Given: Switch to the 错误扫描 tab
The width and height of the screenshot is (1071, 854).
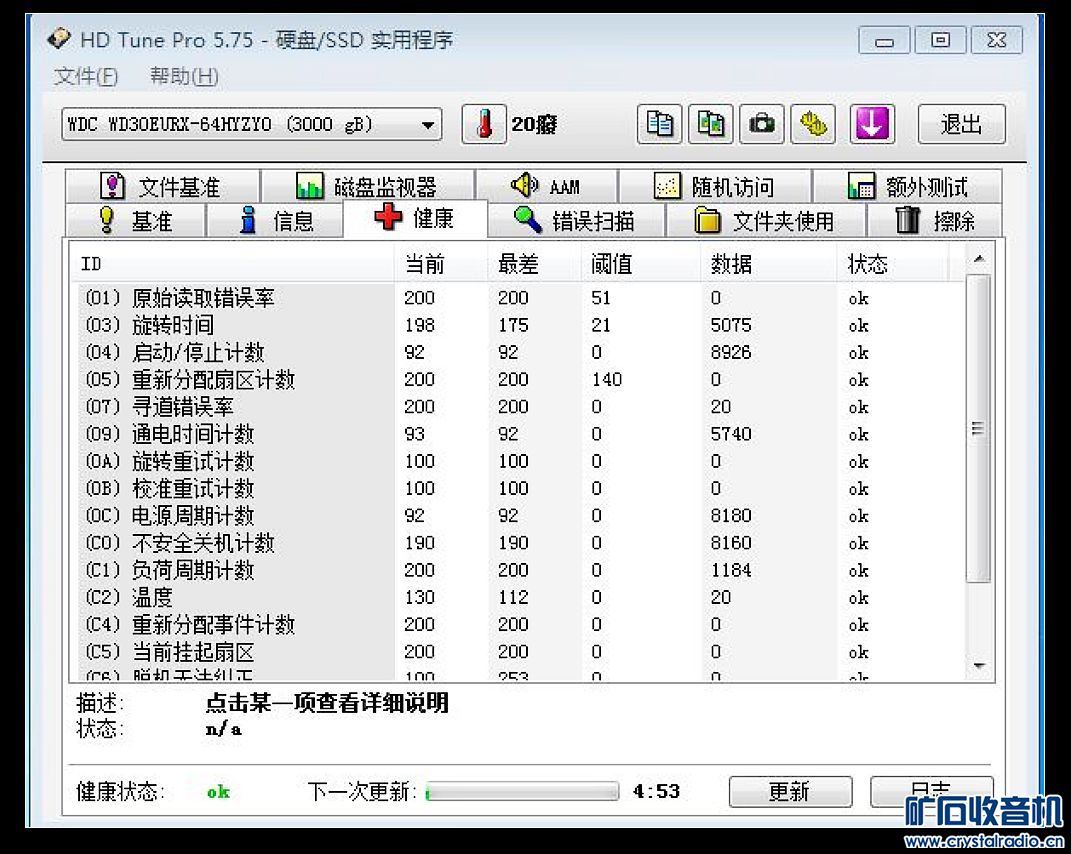Looking at the screenshot, I should pyautogui.click(x=576, y=220).
